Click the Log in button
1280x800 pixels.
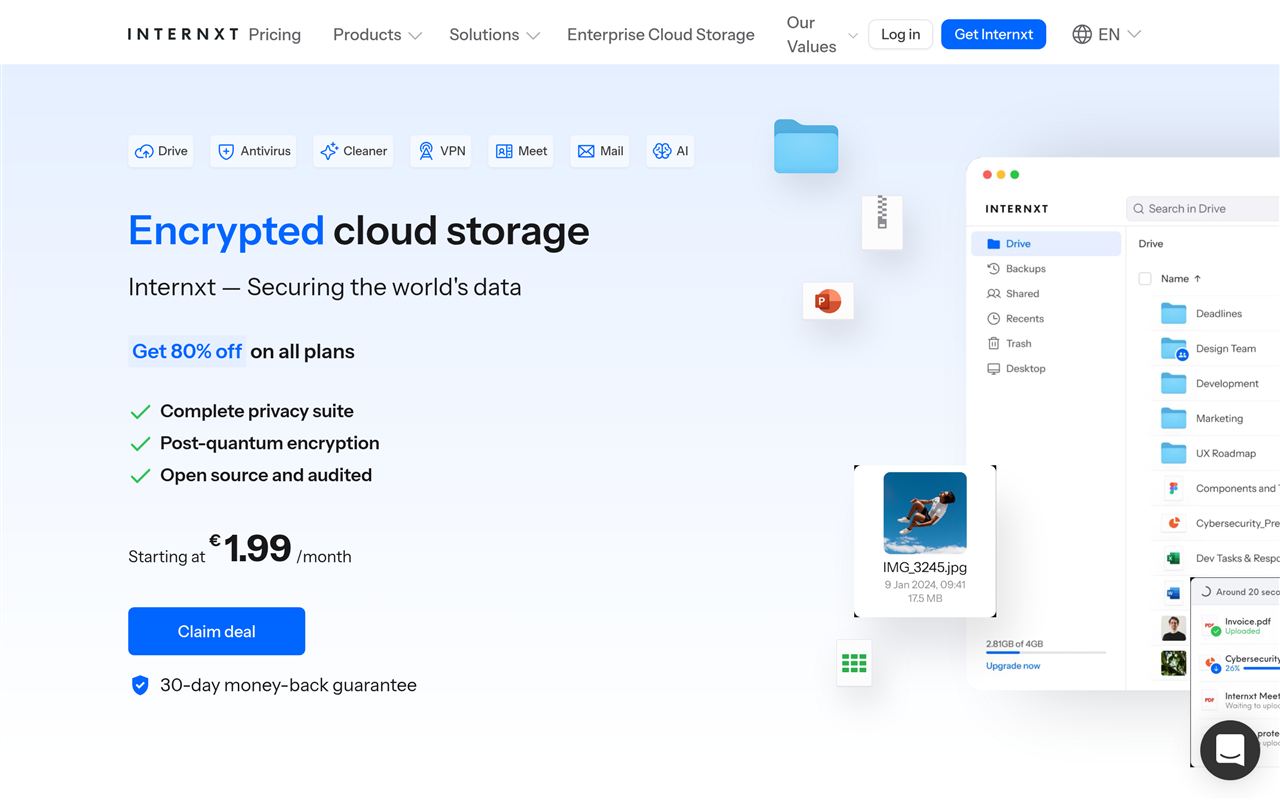point(900,34)
